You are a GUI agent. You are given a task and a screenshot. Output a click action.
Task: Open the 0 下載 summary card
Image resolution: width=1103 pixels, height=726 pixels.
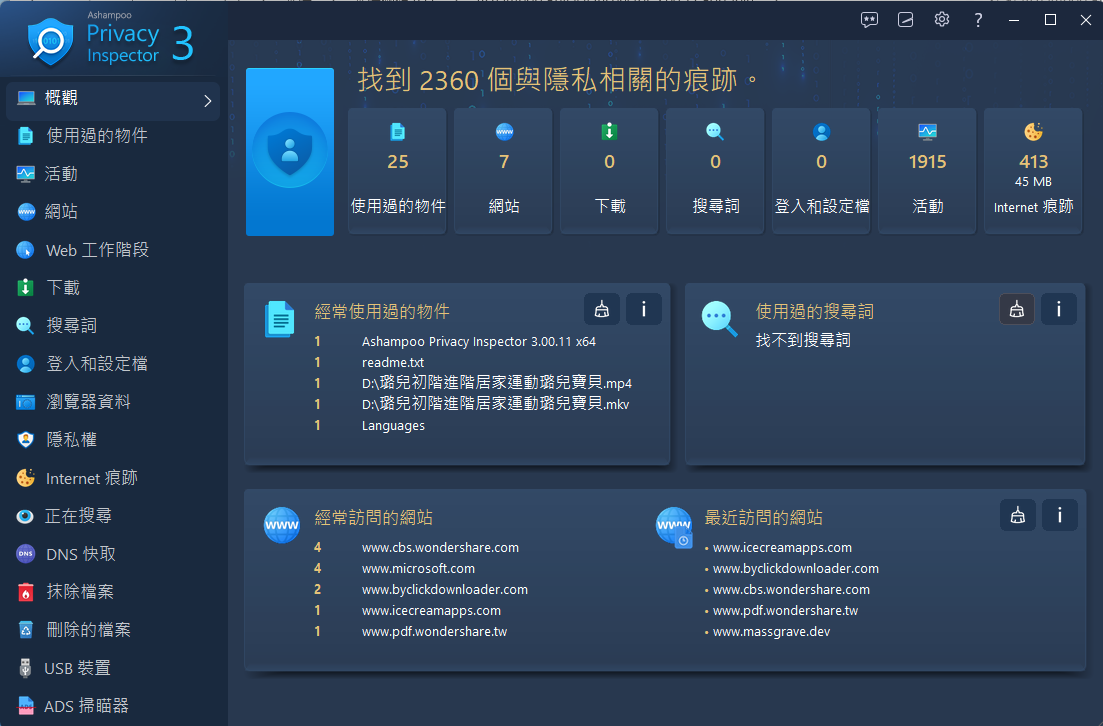609,171
